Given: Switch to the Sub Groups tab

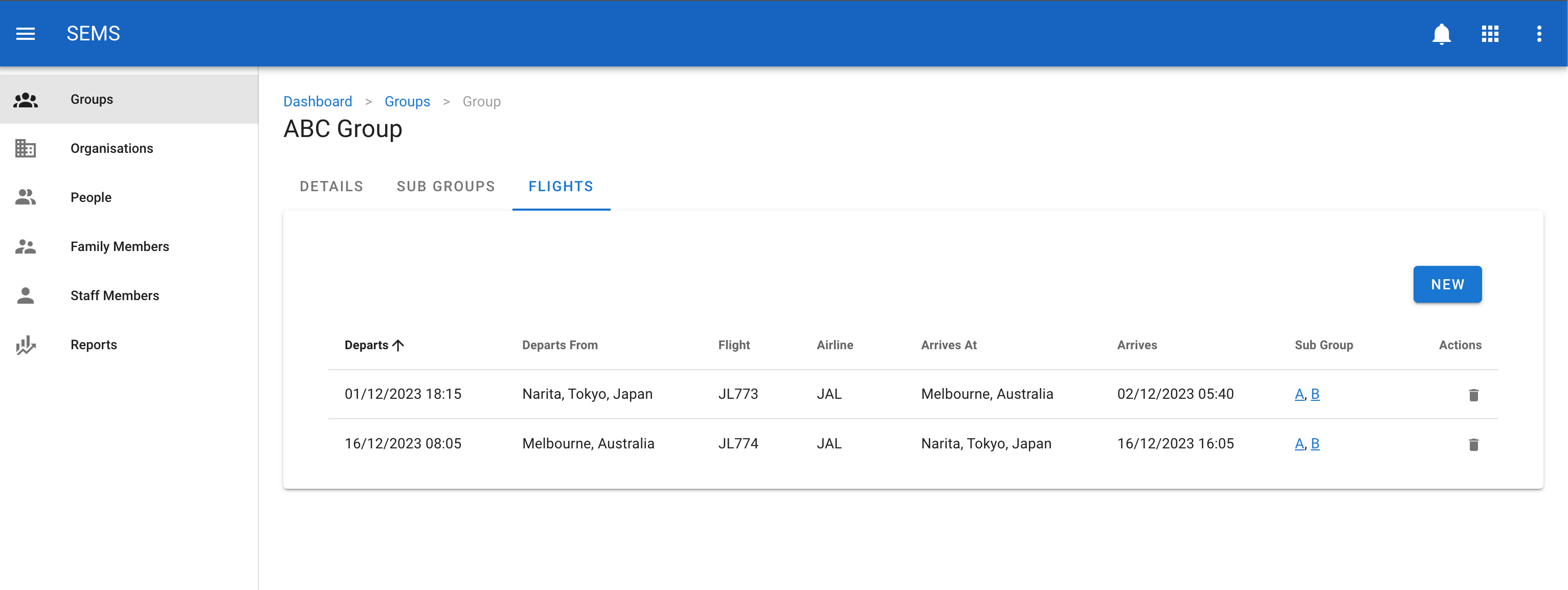Looking at the screenshot, I should 445,187.
